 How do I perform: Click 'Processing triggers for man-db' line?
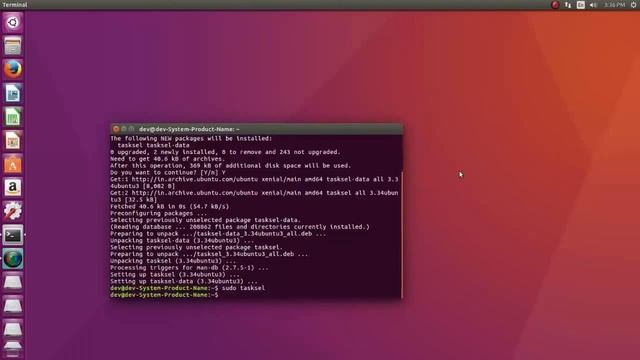[x=189, y=268]
